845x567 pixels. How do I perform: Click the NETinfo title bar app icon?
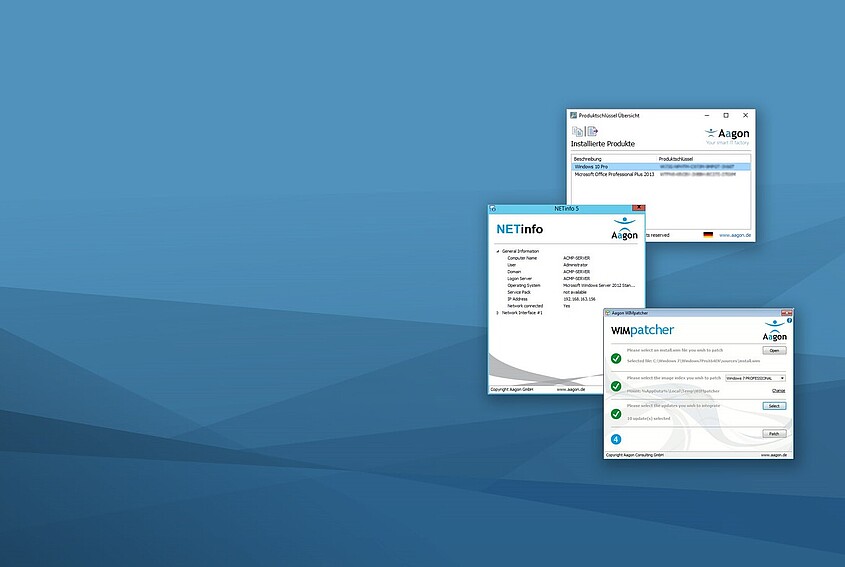[493, 209]
